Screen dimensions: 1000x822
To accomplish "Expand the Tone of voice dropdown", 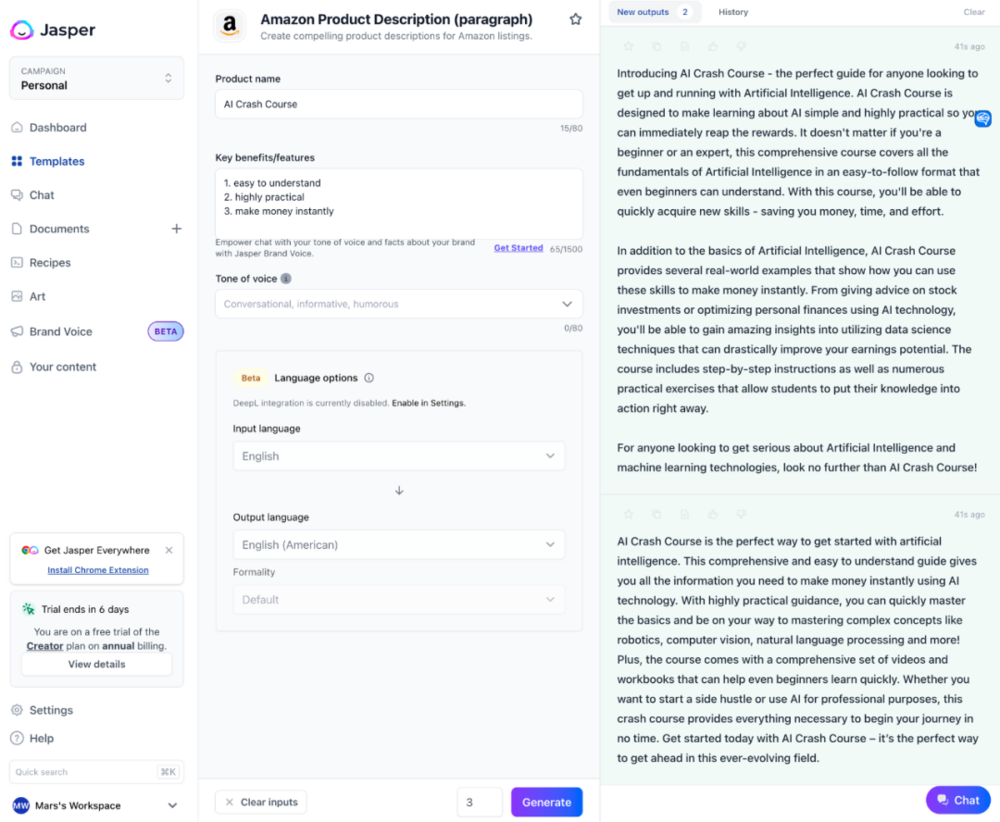I will (566, 304).
